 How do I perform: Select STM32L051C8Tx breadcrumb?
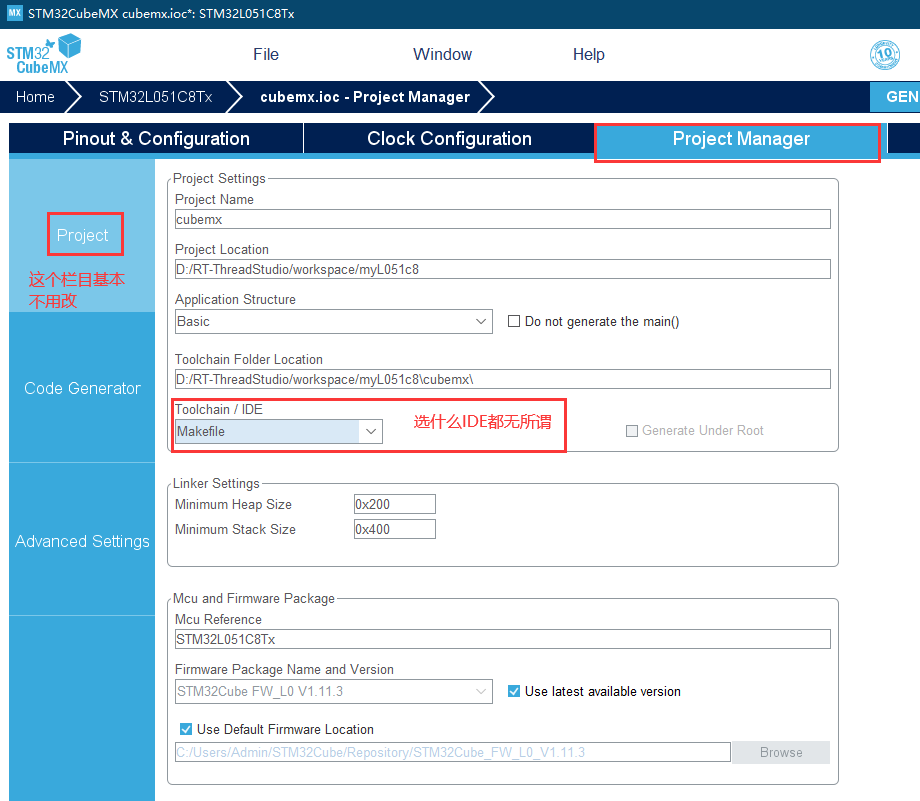155,97
